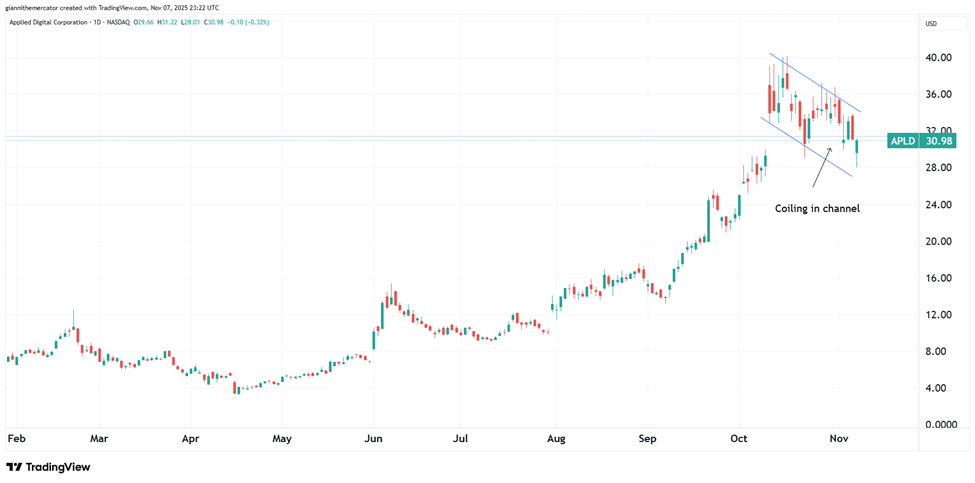This screenshot has height=483, width=975.
Task: Click the Jun label on time axis
Action: 374,438
